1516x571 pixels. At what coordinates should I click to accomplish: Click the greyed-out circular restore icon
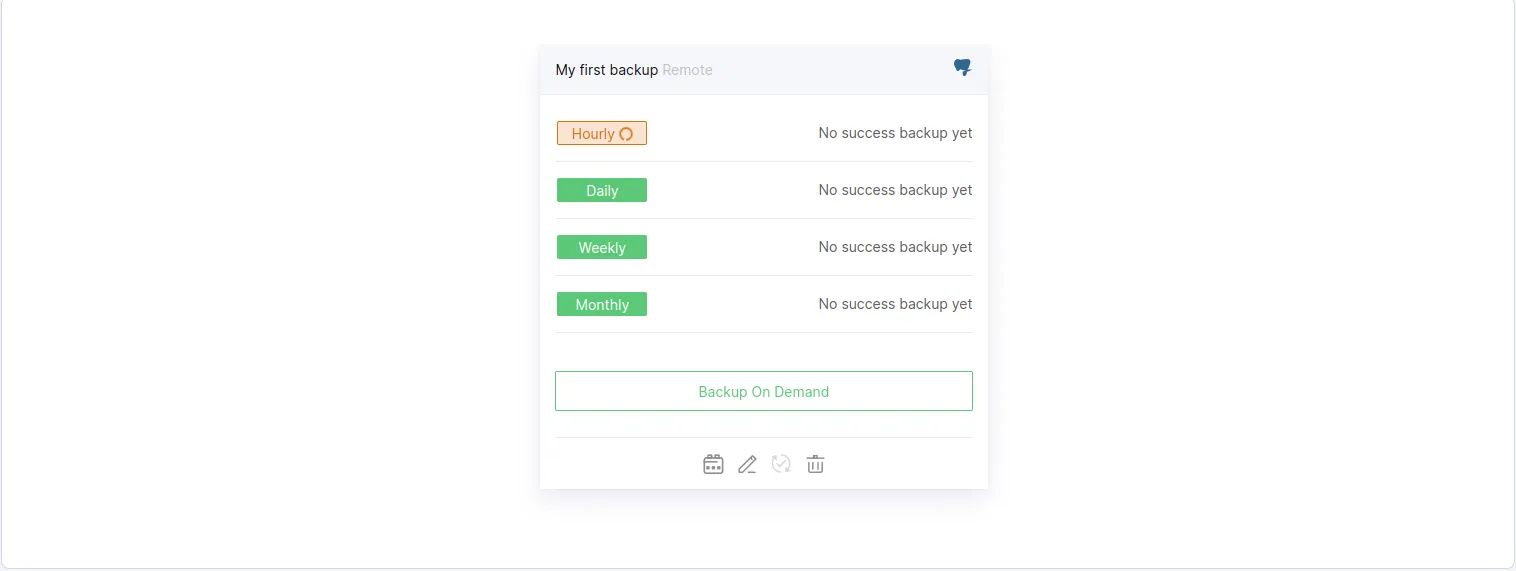[781, 464]
